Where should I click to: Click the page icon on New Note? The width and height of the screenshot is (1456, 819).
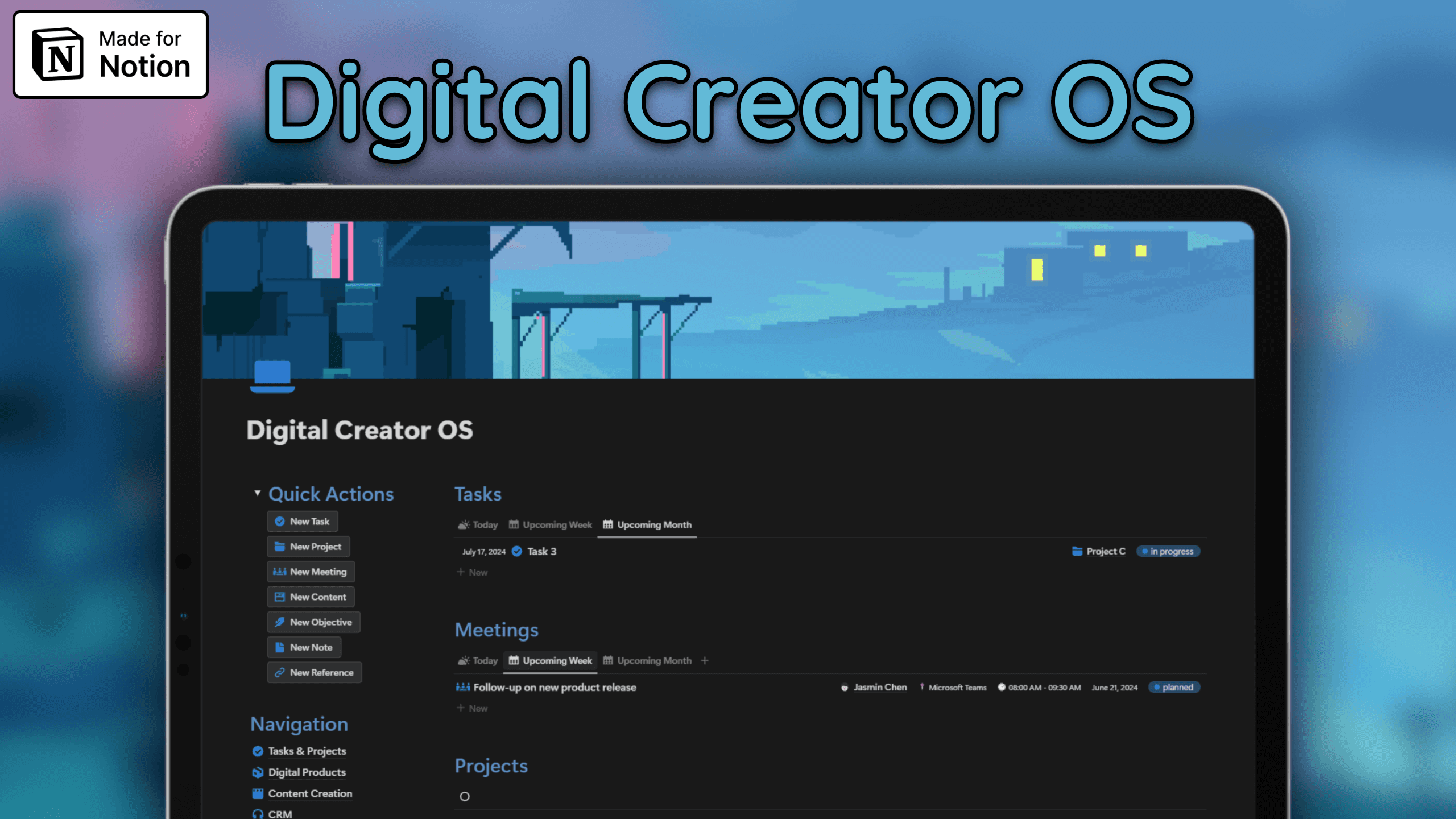[x=279, y=647]
